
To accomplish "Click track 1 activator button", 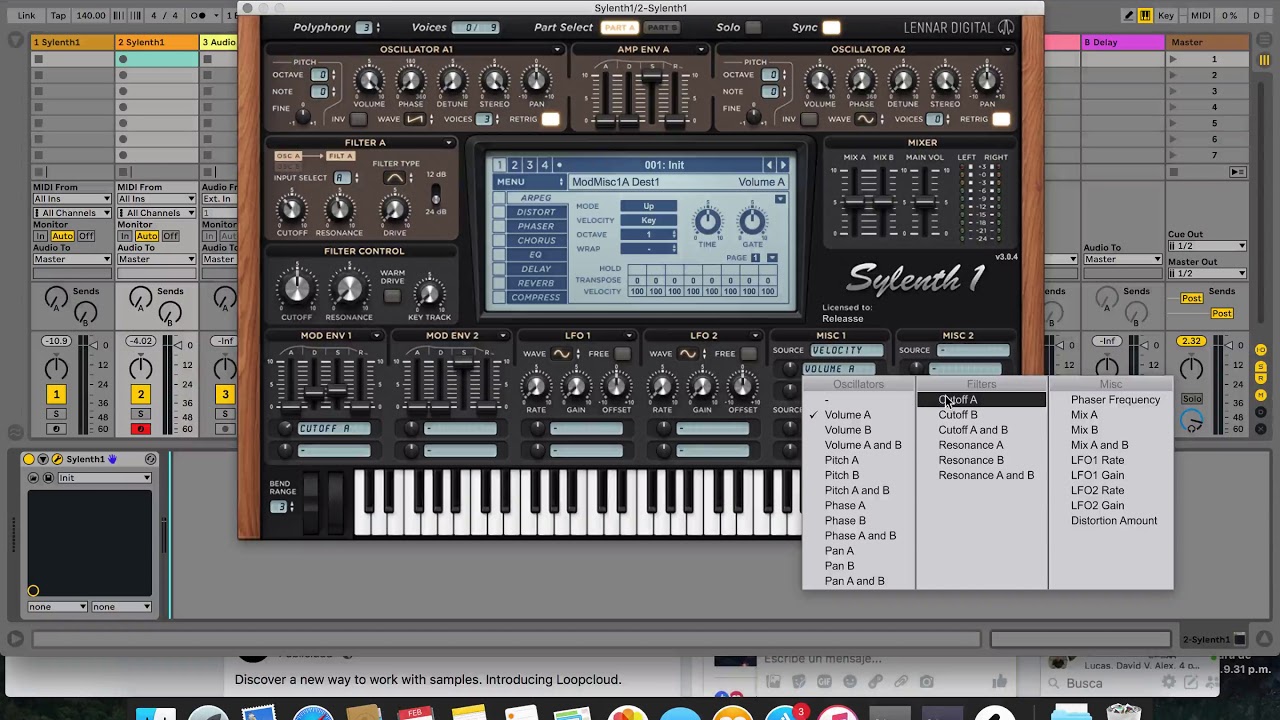I will (x=56, y=395).
